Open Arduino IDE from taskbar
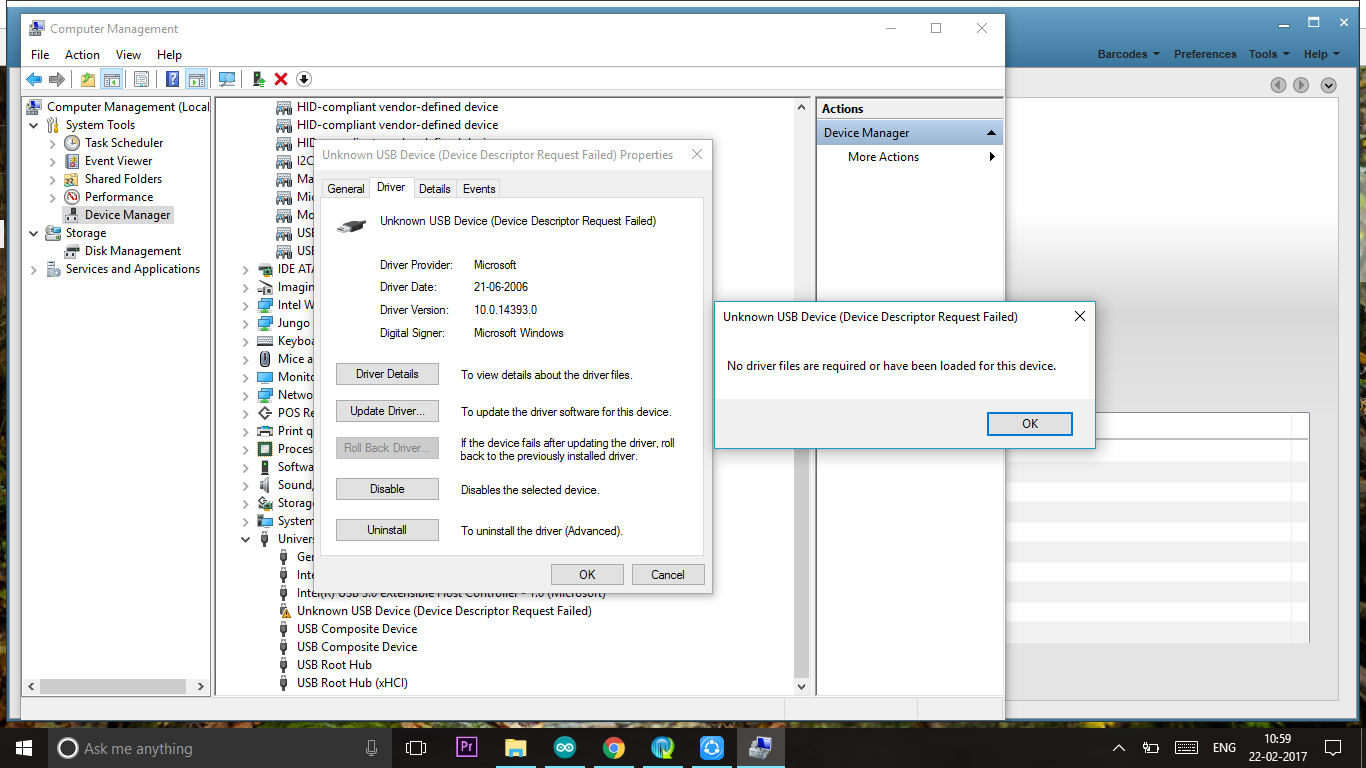Viewport: 1366px width, 768px height. pos(564,747)
